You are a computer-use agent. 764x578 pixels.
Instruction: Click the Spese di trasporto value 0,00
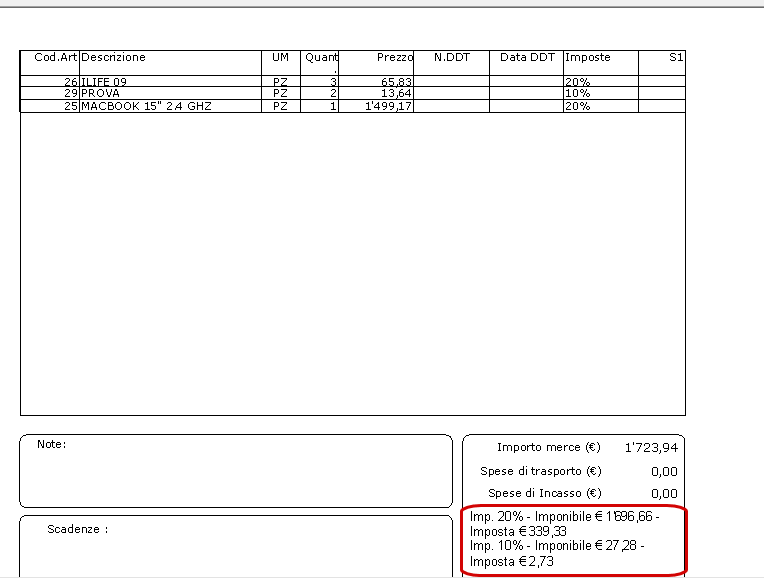[x=664, y=471]
